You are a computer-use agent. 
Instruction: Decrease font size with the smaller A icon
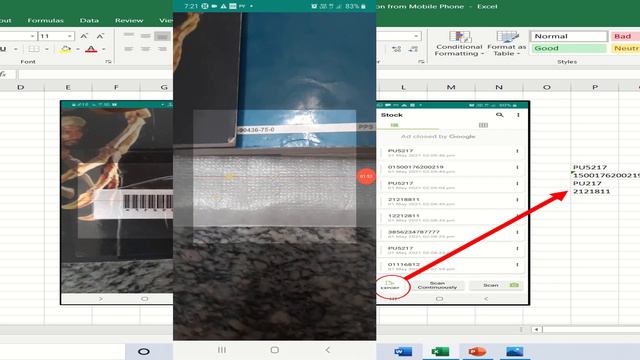tap(100, 36)
